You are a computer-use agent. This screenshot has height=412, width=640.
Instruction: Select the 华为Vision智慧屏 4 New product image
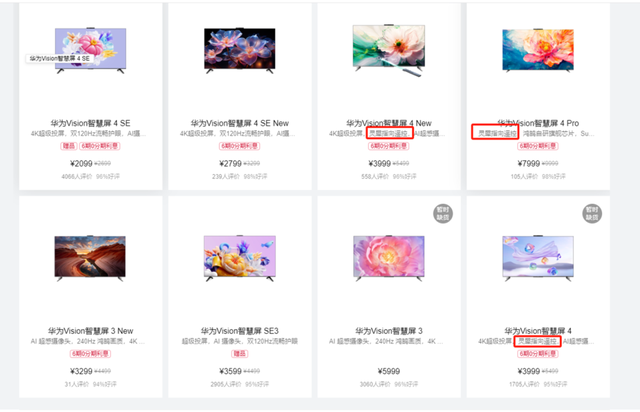point(389,50)
